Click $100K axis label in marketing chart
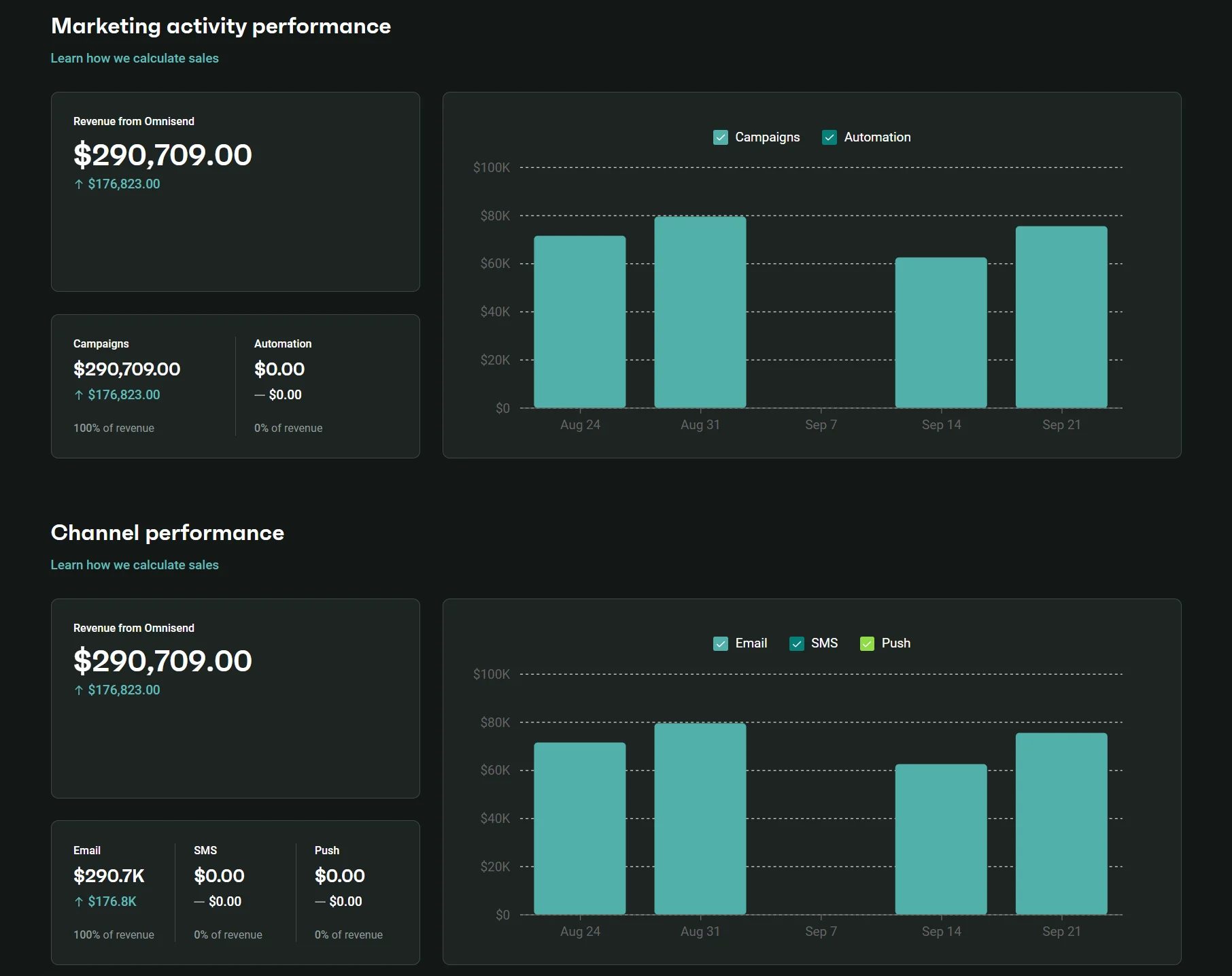 click(492, 167)
